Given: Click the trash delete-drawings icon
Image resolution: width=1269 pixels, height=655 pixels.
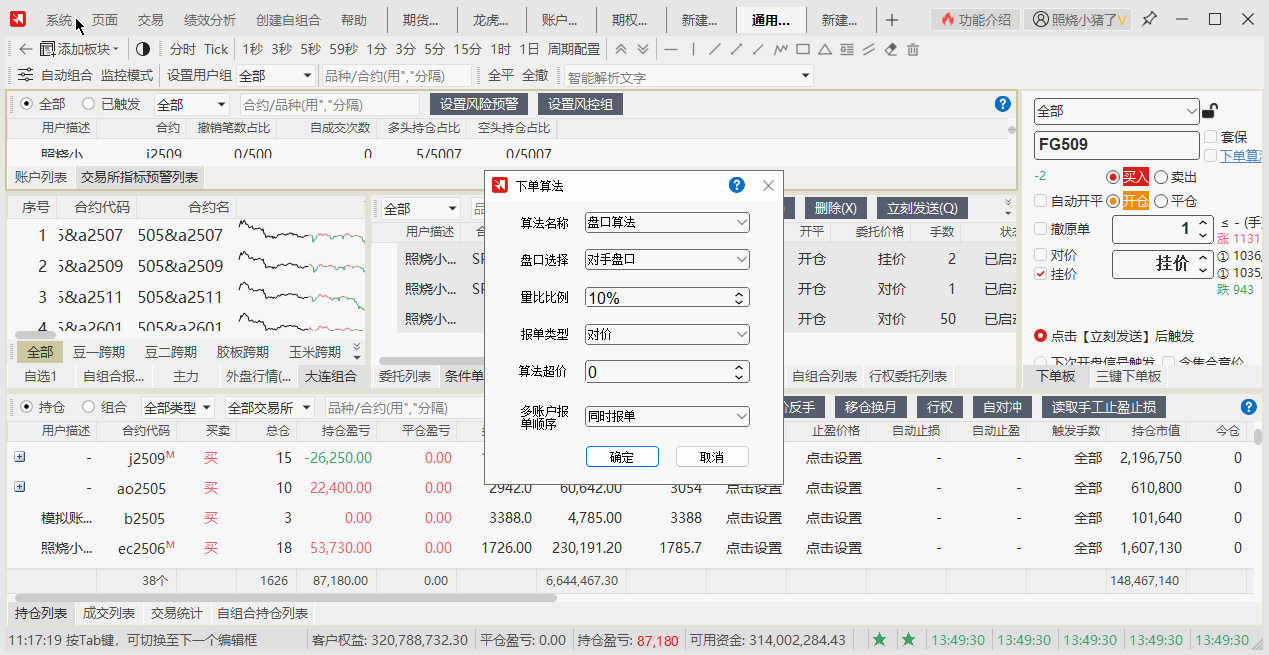Looking at the screenshot, I should click(x=912, y=49).
